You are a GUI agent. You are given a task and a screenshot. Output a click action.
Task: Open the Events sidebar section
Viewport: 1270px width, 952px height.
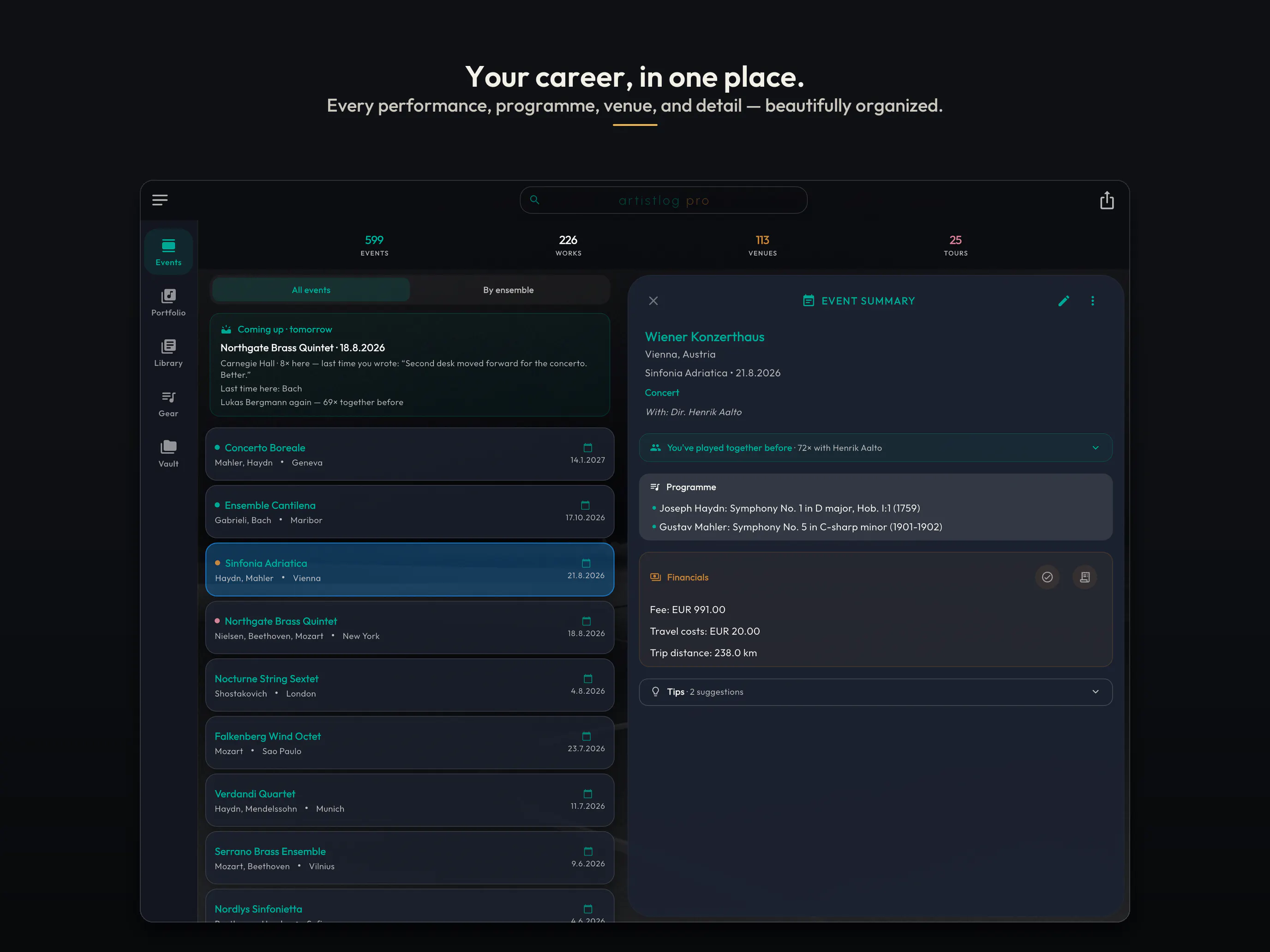coord(168,252)
